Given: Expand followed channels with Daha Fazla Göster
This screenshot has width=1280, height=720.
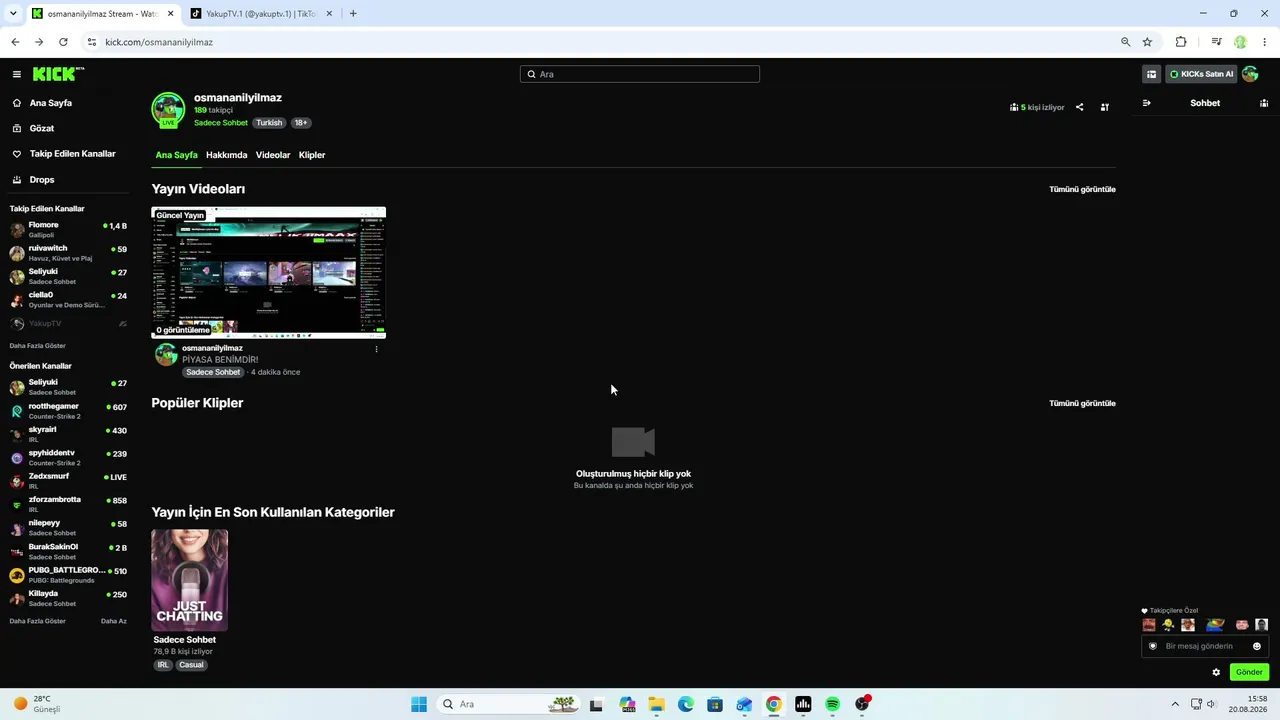Looking at the screenshot, I should pos(38,346).
